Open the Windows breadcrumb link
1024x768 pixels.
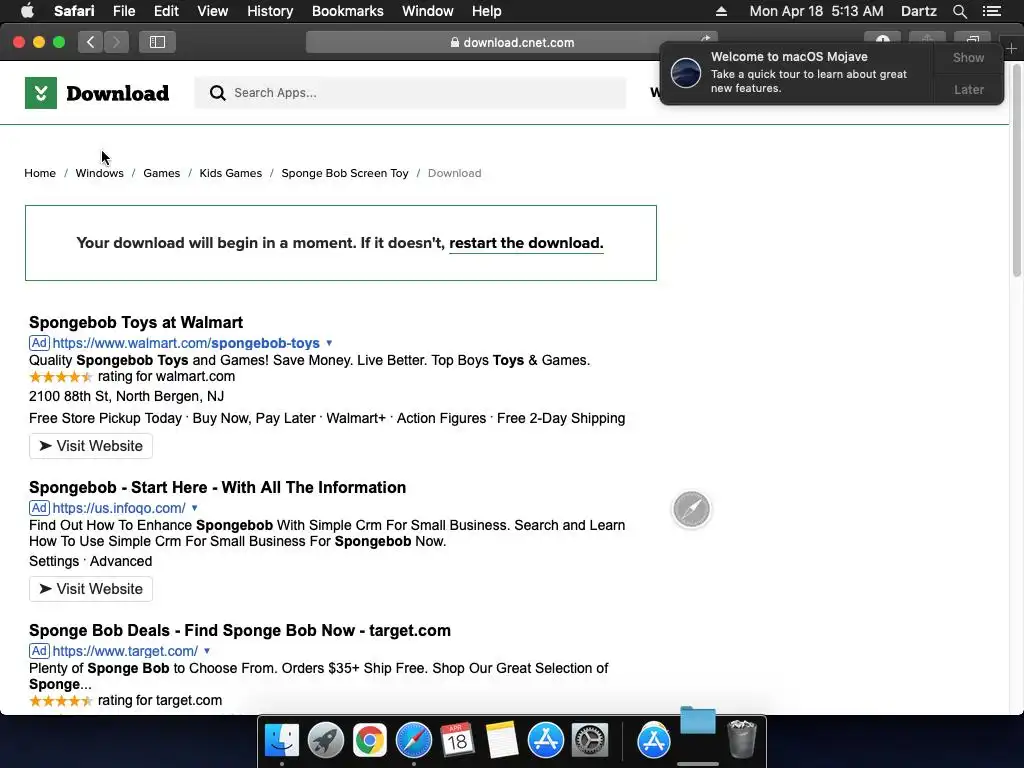point(99,173)
